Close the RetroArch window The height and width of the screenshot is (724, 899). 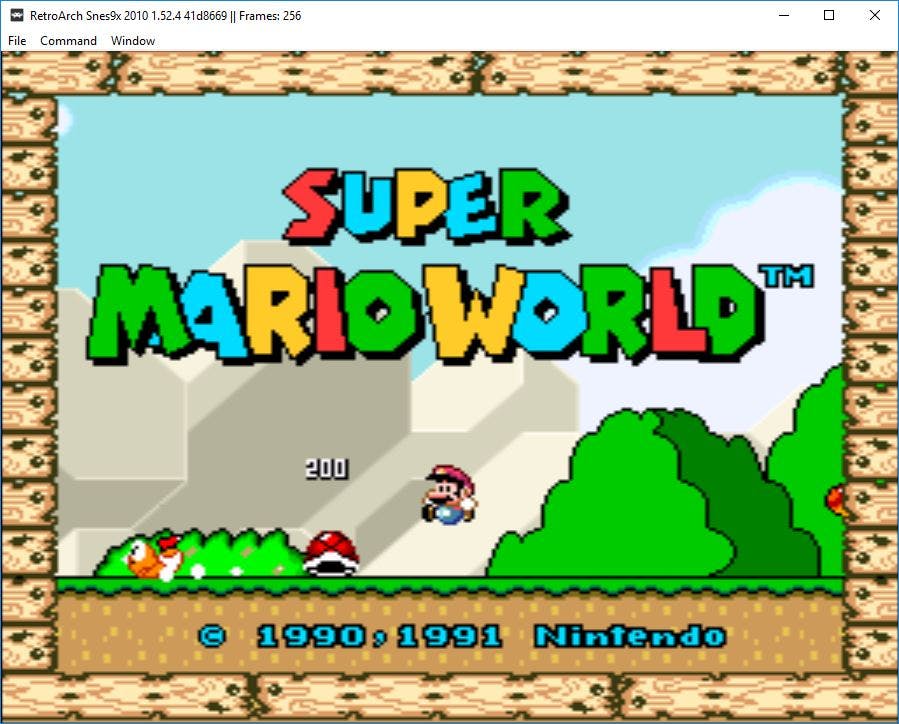click(874, 15)
